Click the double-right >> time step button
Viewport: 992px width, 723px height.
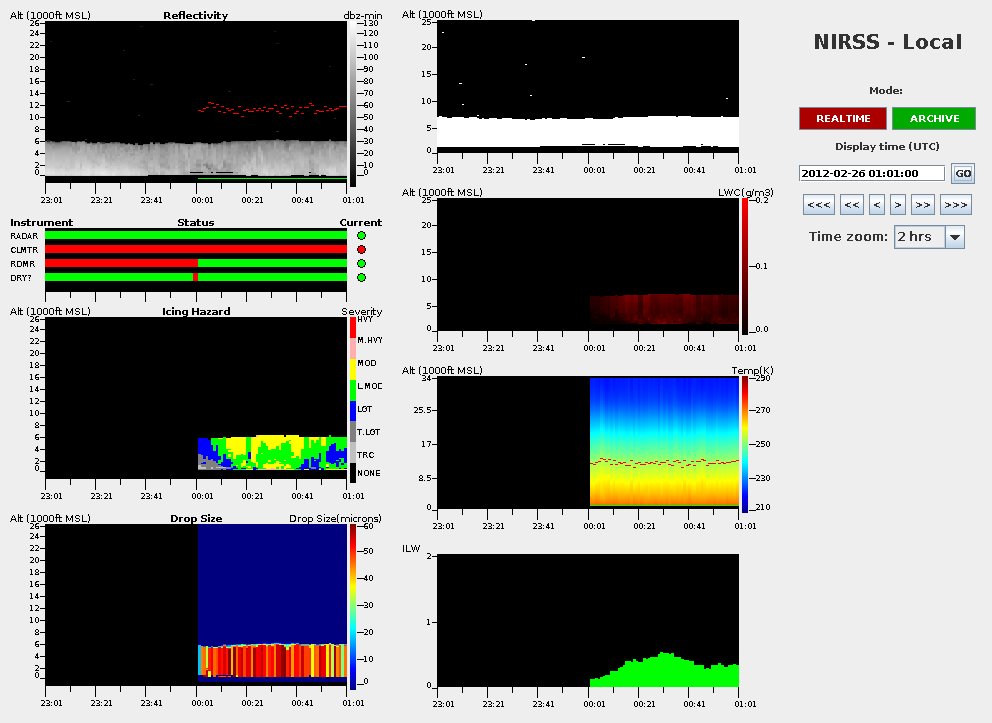[x=923, y=205]
